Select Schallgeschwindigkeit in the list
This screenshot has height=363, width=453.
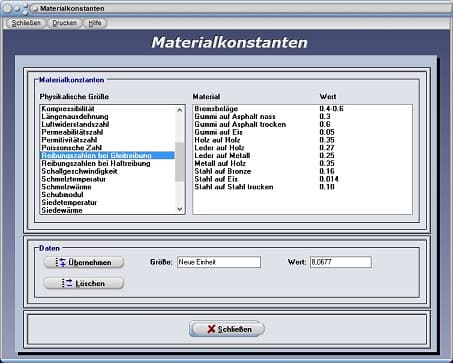pyautogui.click(x=107, y=171)
